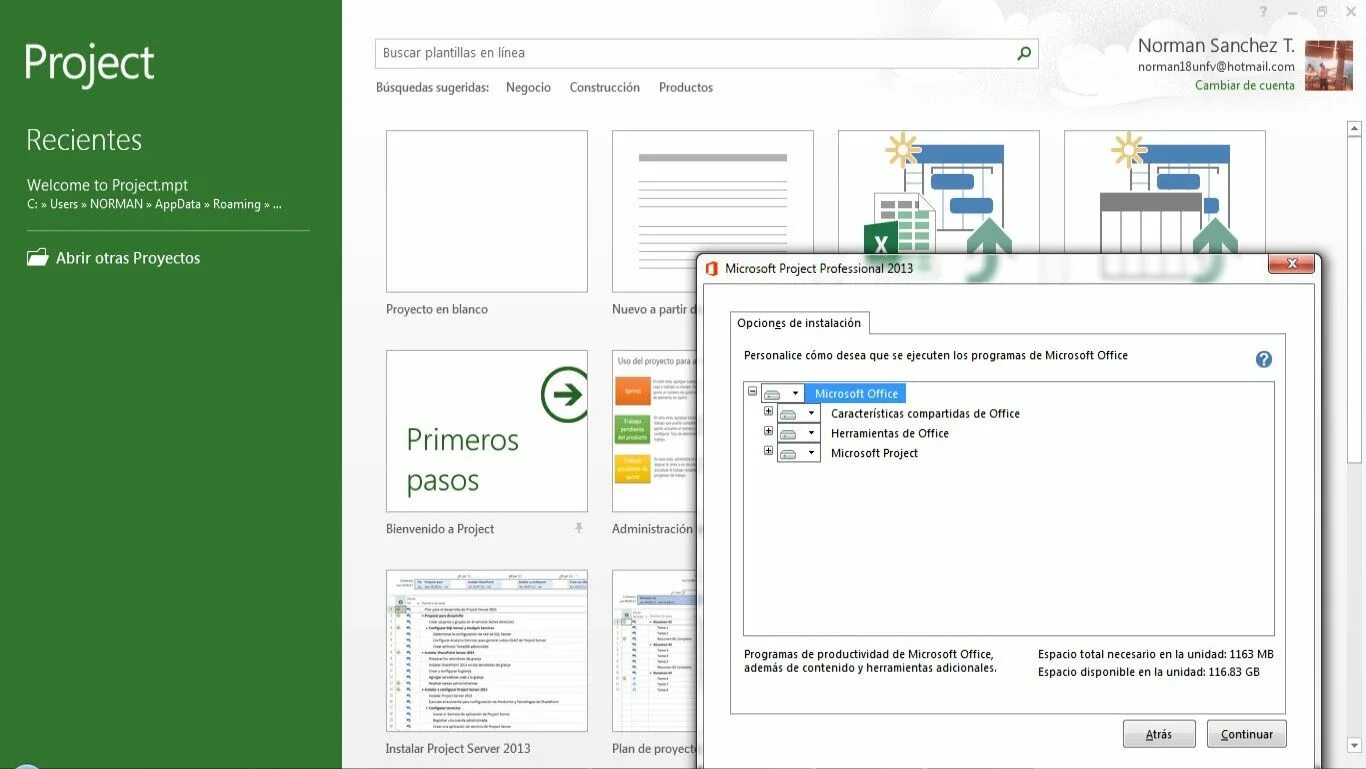Viewport: 1366px width, 769px height.
Task: Open install dropdown for Características compartidas de Office
Action: point(798,413)
